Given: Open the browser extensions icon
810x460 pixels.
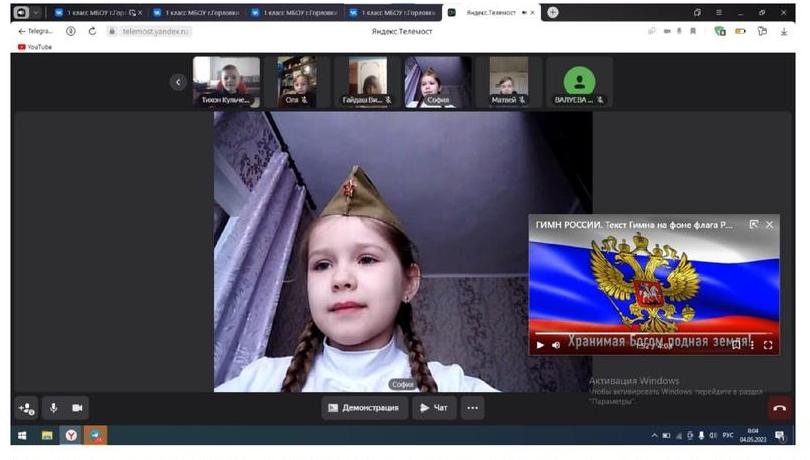Looking at the screenshot, I should click(x=762, y=31).
